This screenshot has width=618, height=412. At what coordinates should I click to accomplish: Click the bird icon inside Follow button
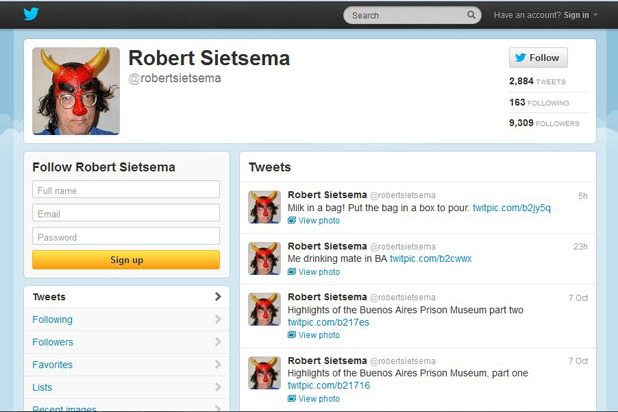521,58
